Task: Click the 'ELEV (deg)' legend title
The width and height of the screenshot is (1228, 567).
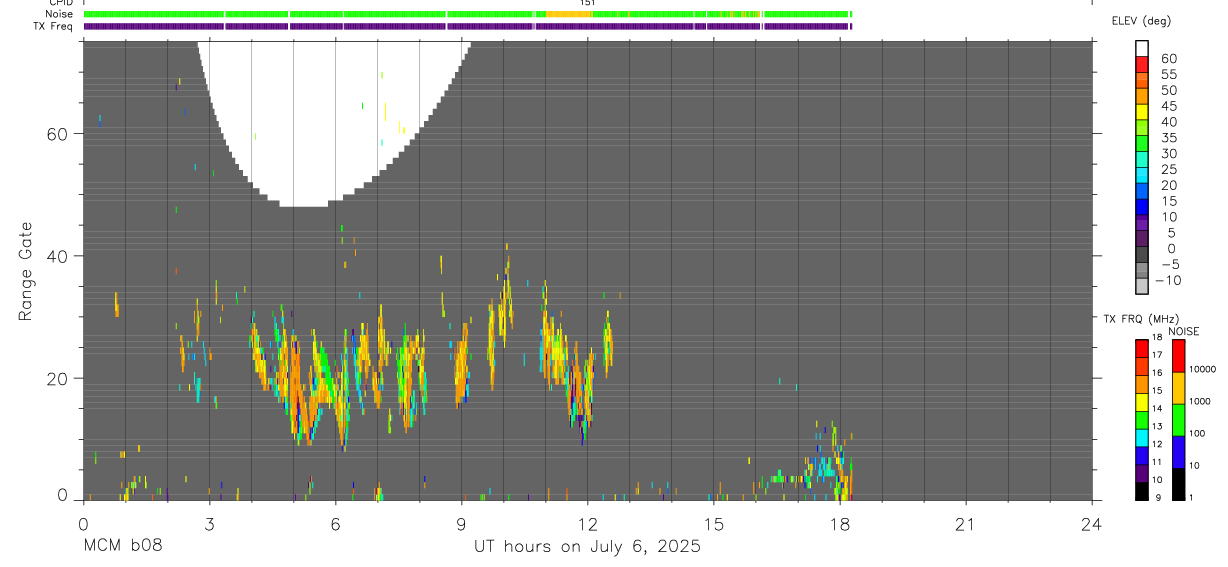Action: tap(1141, 21)
